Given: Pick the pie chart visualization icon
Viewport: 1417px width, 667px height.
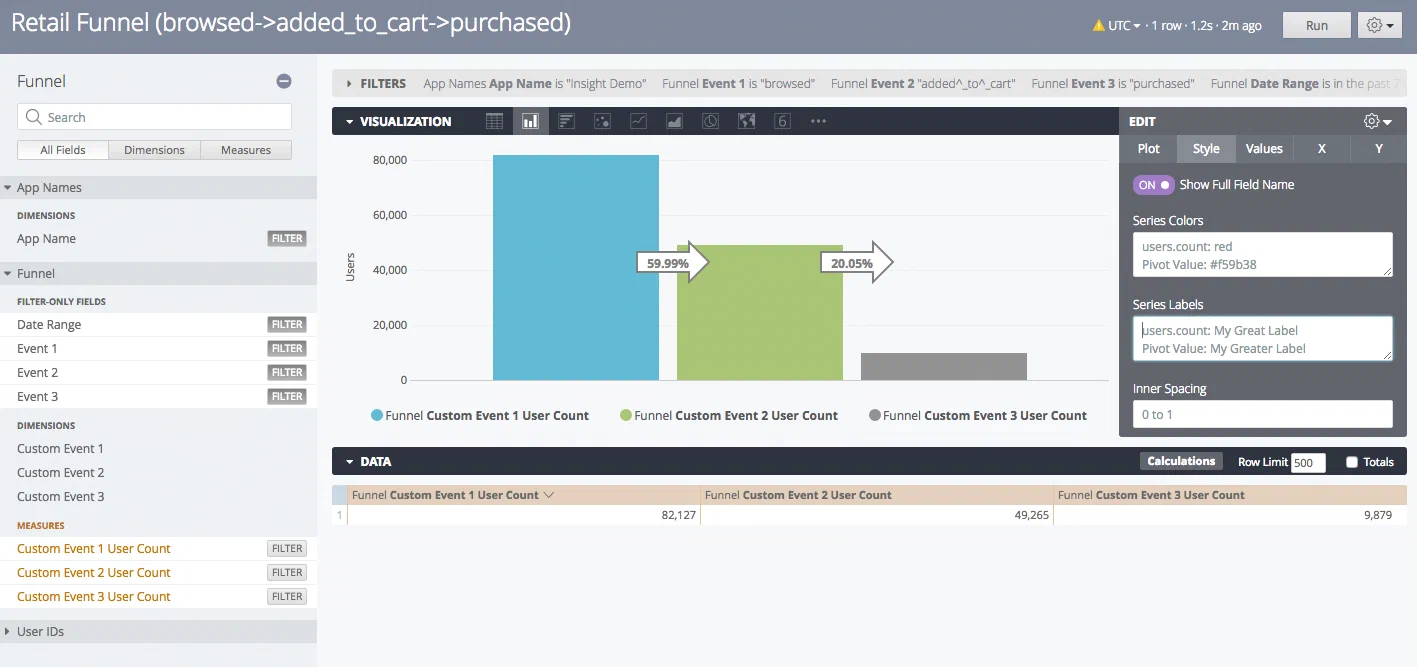Looking at the screenshot, I should pos(710,121).
